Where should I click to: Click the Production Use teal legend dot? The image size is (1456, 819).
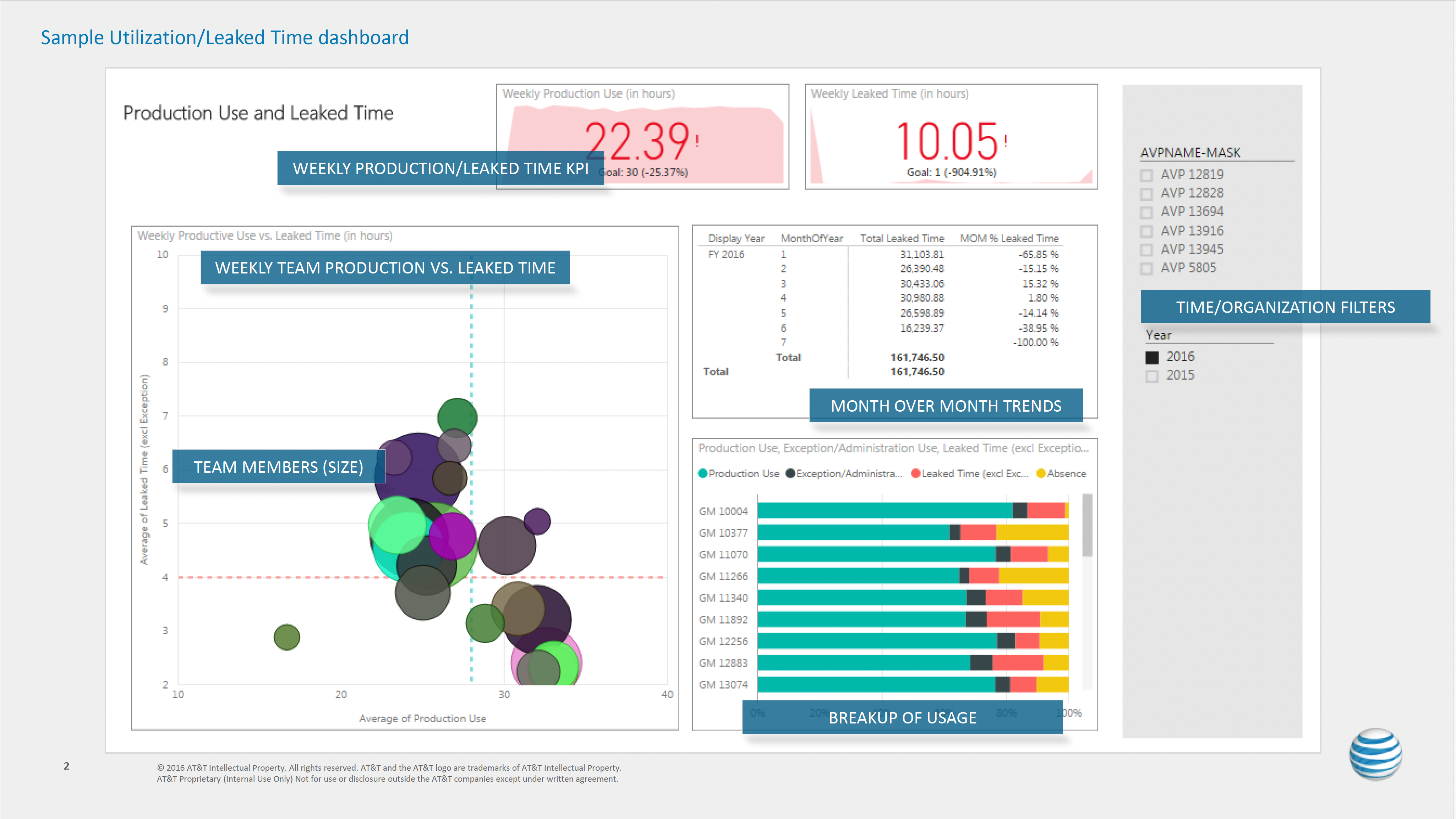pyautogui.click(x=702, y=473)
